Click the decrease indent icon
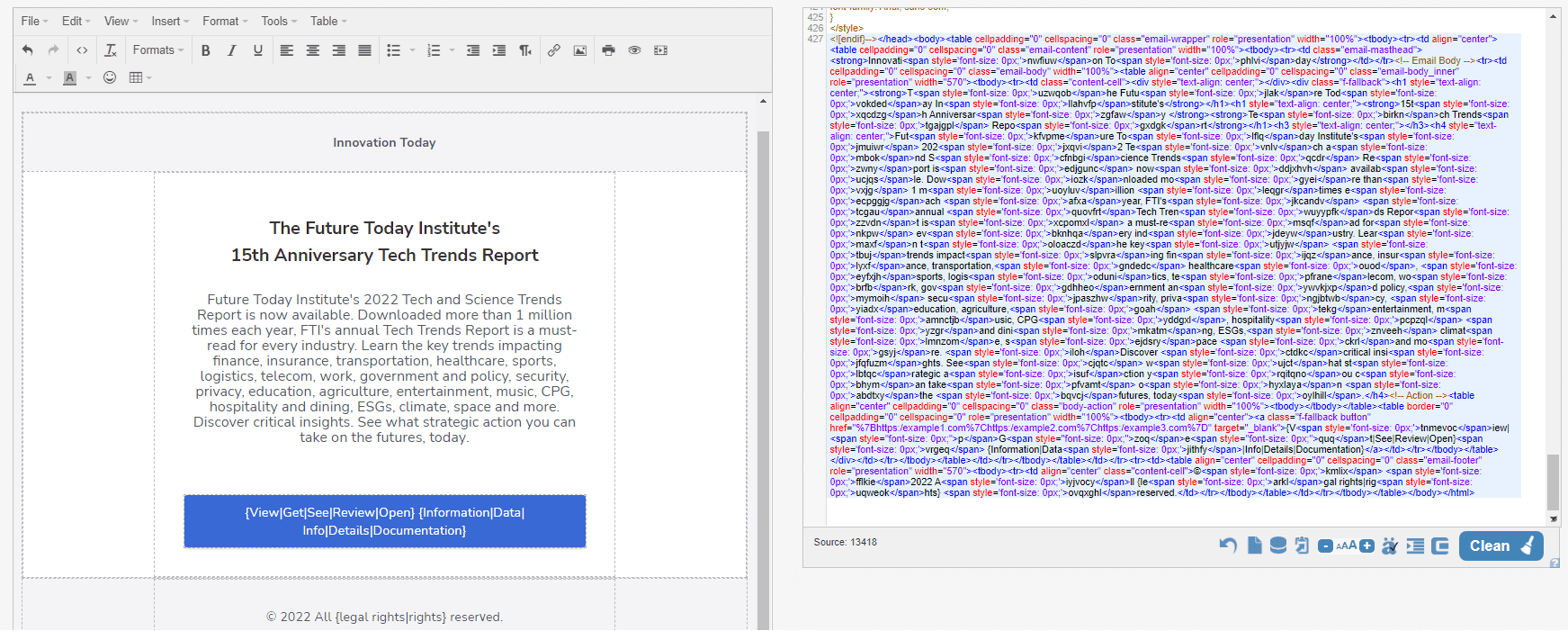1568x631 pixels. click(x=473, y=50)
